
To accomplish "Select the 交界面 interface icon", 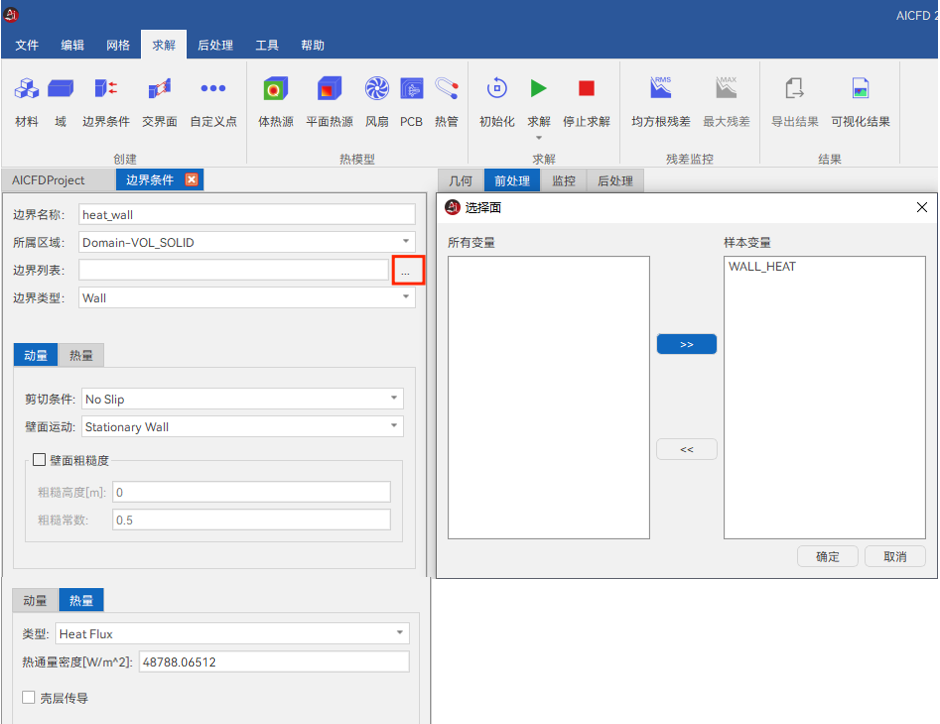I will point(159,89).
